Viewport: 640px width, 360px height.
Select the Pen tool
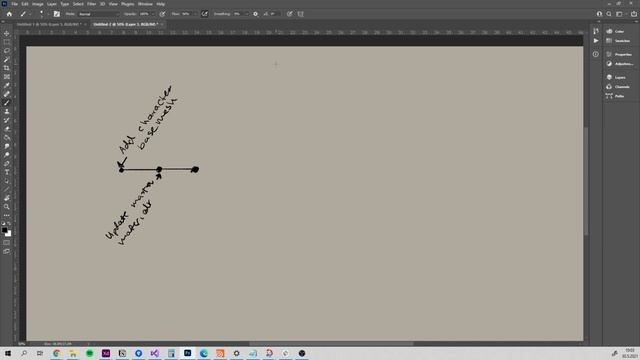pyautogui.click(x=7, y=163)
